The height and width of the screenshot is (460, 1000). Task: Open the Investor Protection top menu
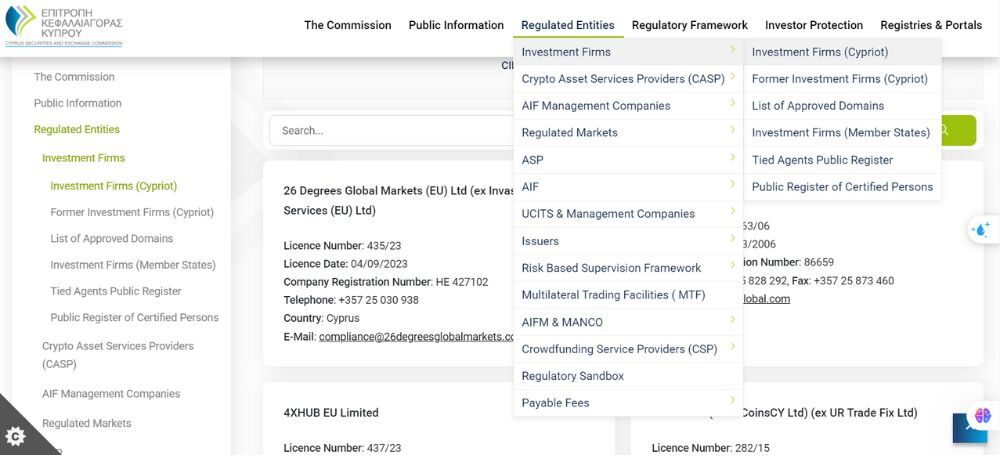pos(813,25)
